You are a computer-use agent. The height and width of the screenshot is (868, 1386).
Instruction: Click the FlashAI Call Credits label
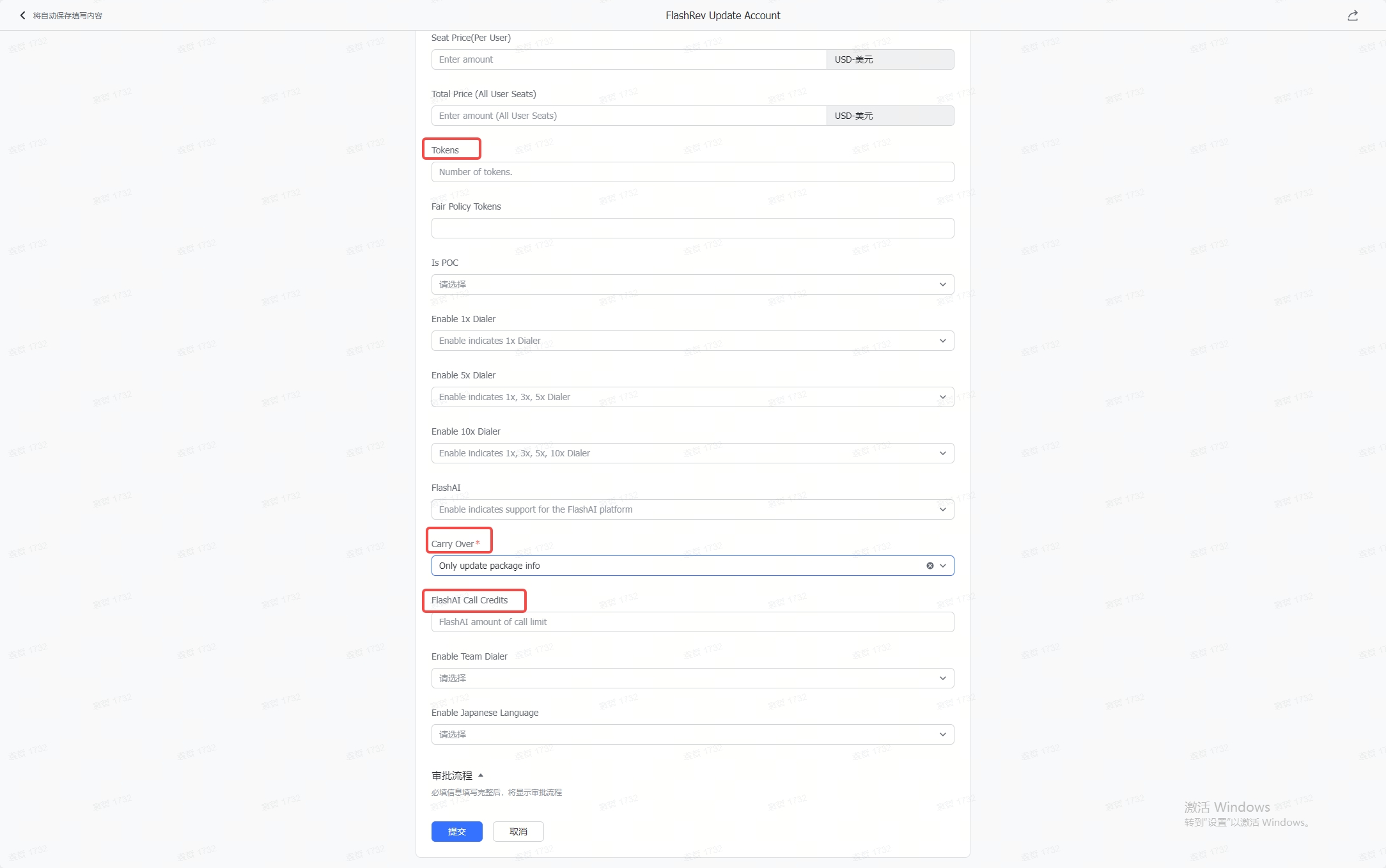[469, 600]
